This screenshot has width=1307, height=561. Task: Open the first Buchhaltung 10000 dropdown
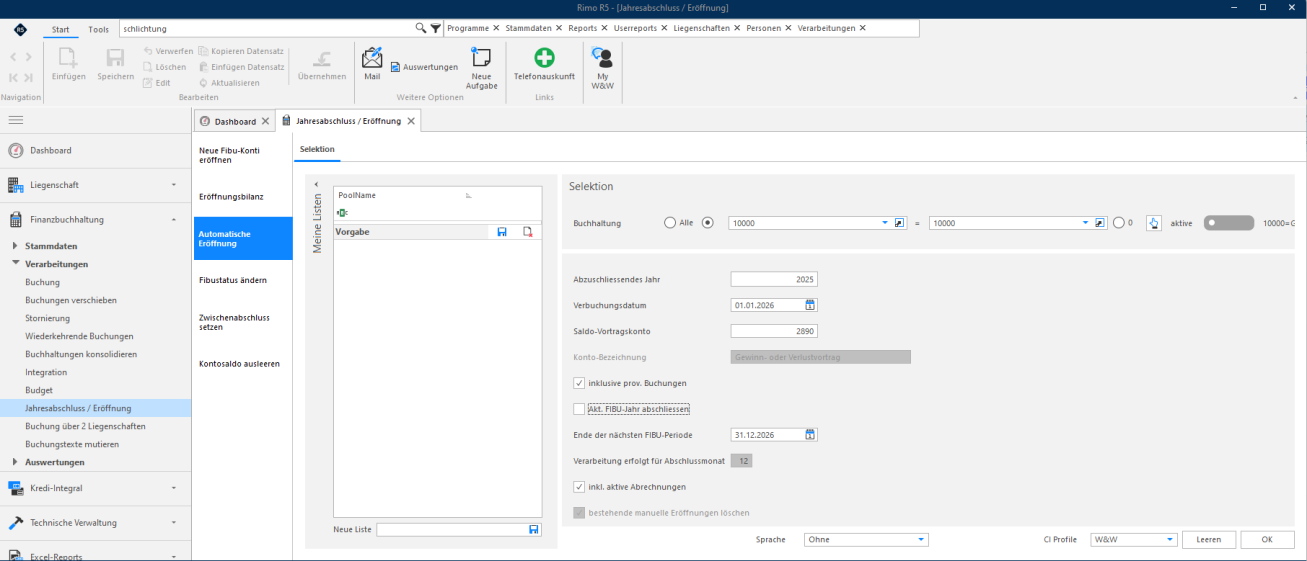[x=885, y=223]
